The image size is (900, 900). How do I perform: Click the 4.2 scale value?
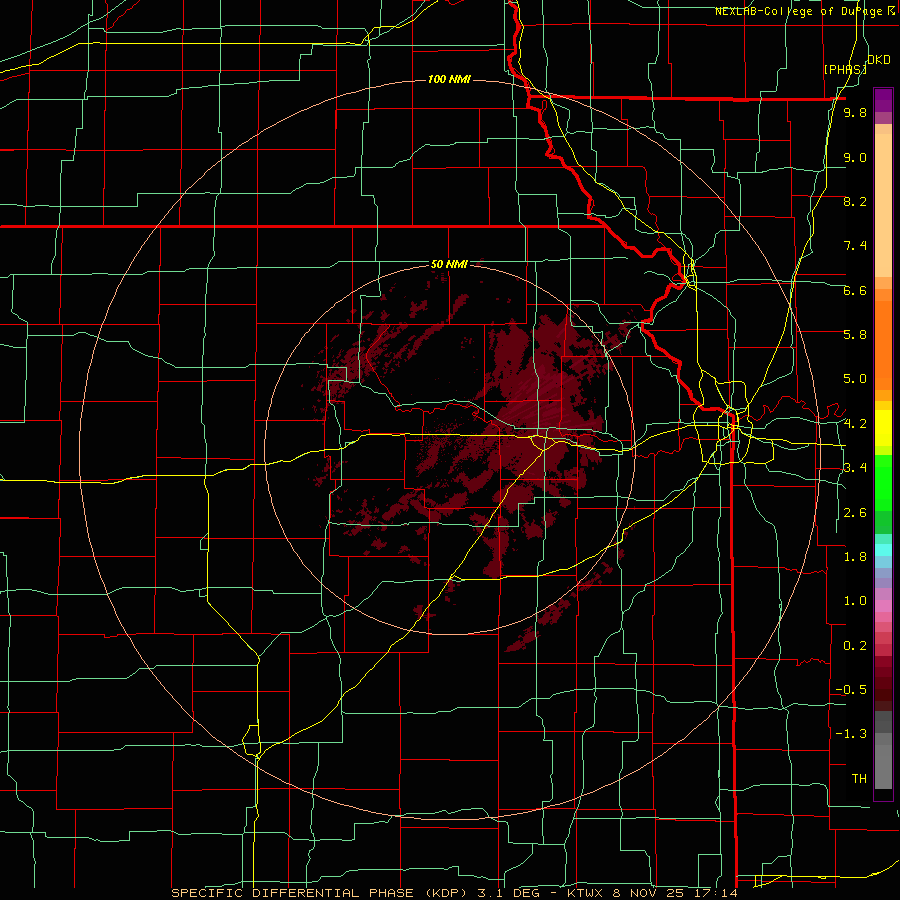[x=855, y=424]
